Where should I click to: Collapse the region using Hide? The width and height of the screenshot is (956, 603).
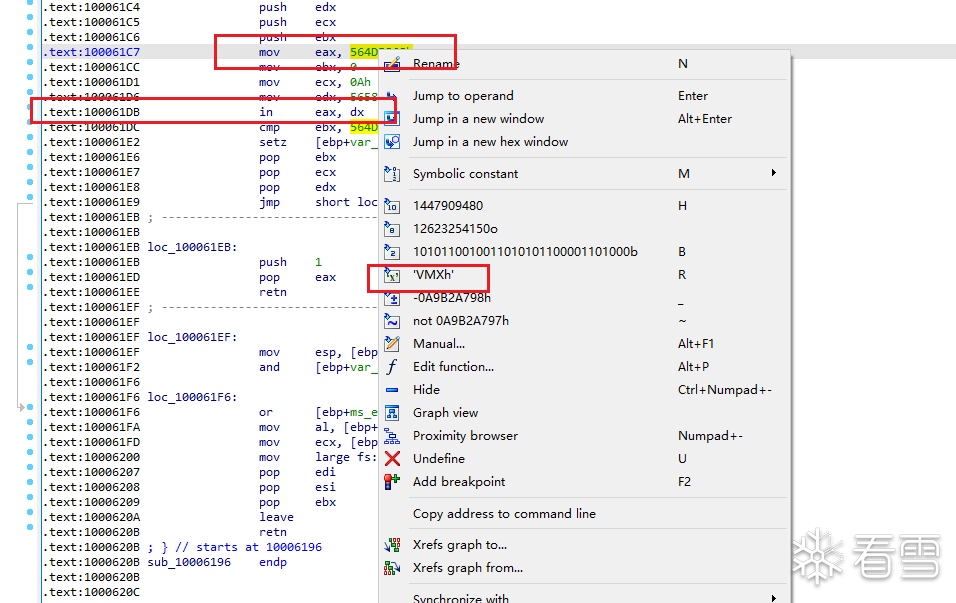point(426,390)
